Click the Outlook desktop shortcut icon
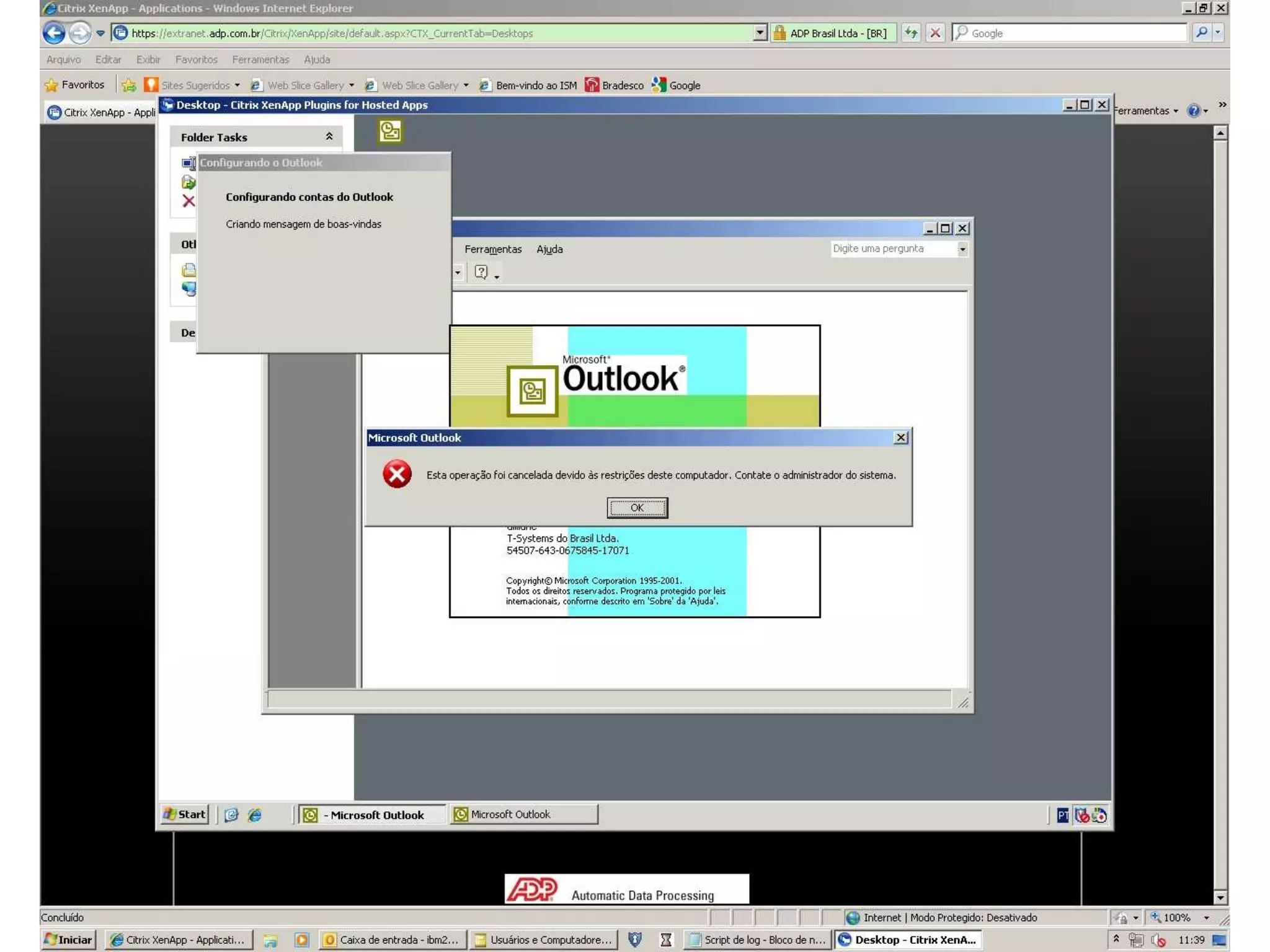Screen dimensions: 1270x952 pyautogui.click(x=390, y=131)
